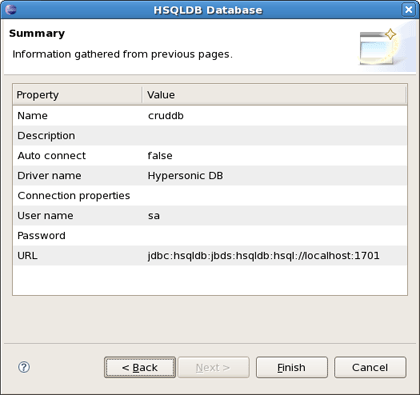The height and width of the screenshot is (395, 420).
Task: Select the 'Hypersonic DB' value
Action: [x=185, y=176]
